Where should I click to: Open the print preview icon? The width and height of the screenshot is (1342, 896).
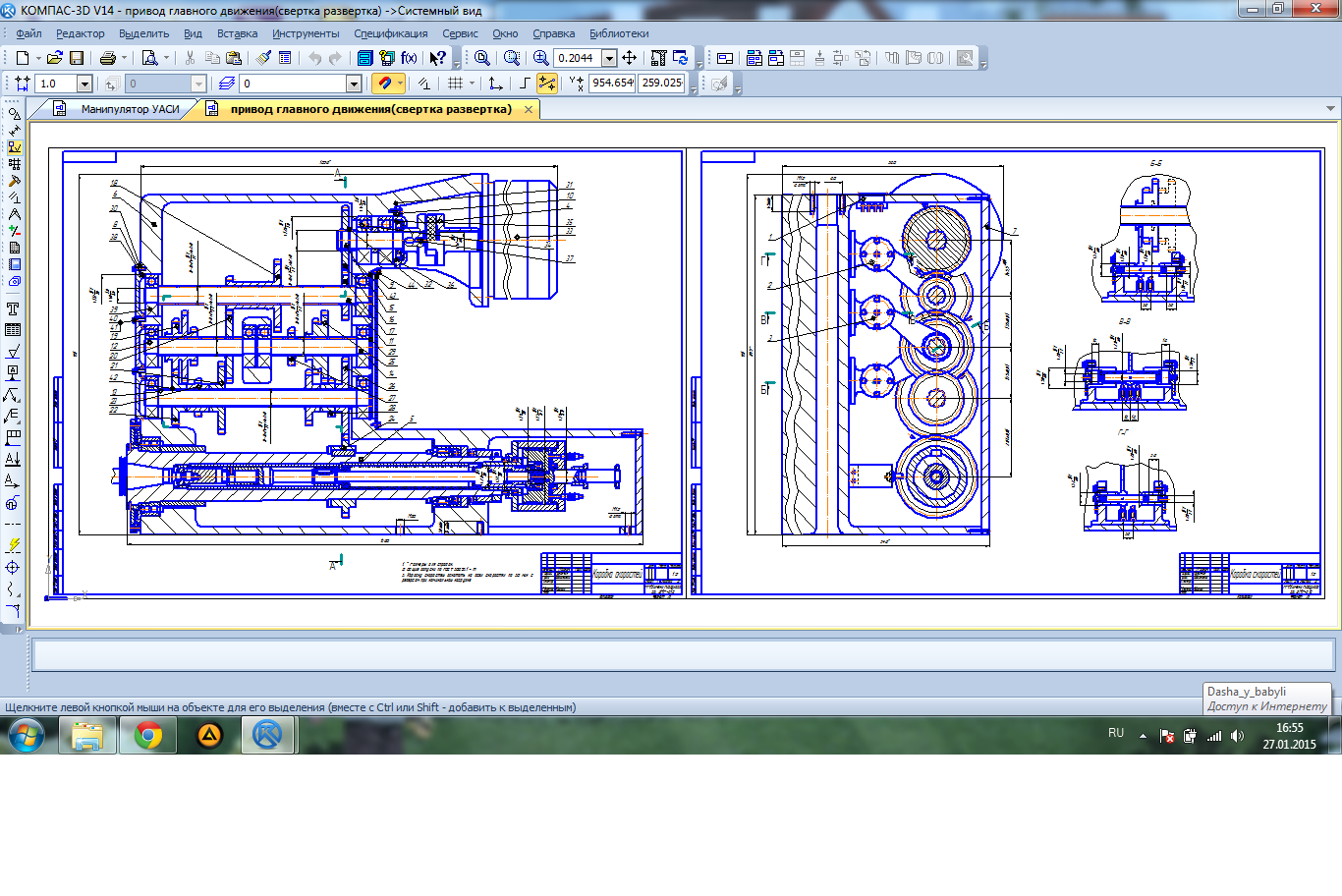point(149,58)
